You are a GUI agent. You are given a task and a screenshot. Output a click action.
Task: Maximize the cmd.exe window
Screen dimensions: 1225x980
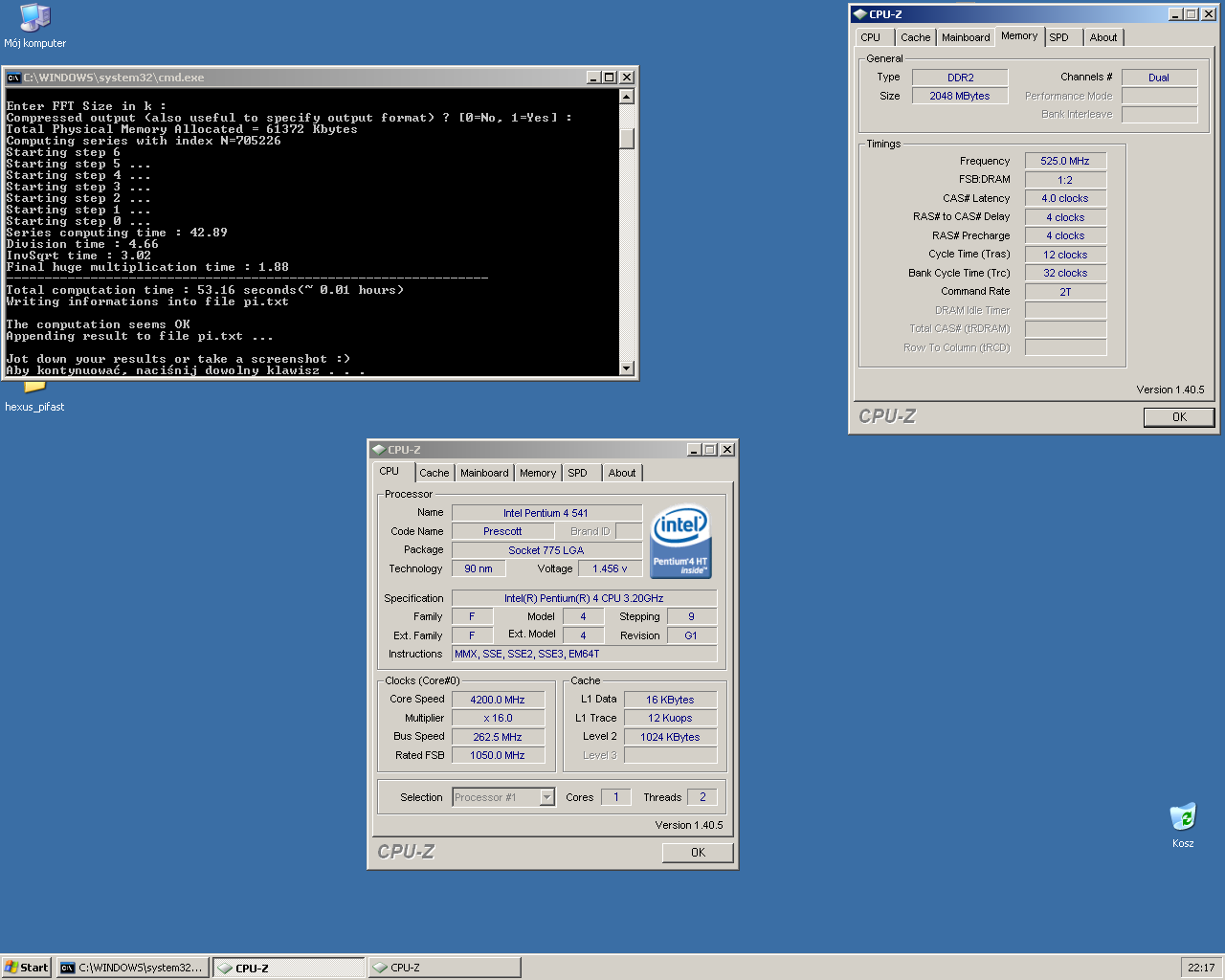click(609, 78)
